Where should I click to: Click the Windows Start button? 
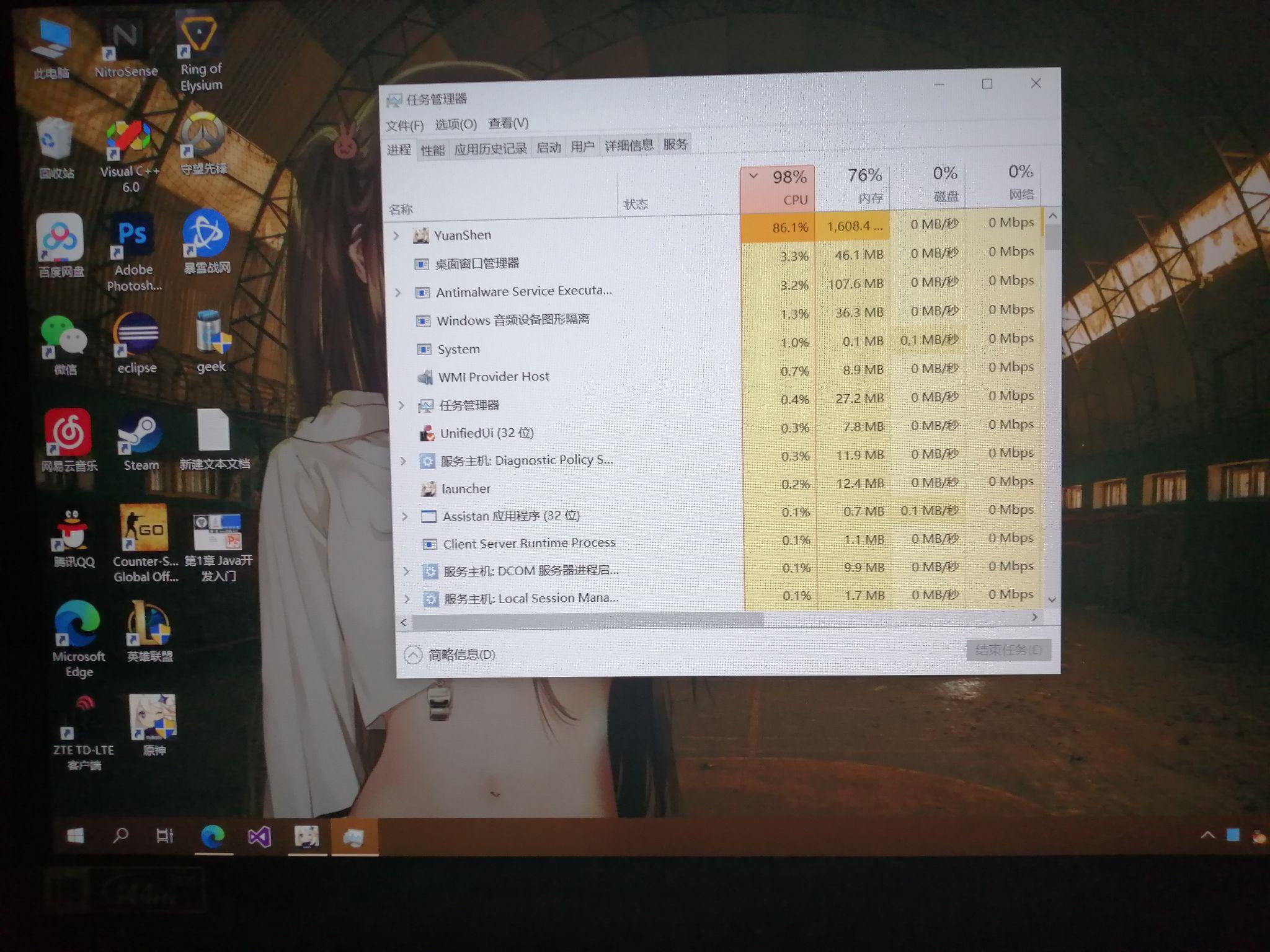[x=76, y=836]
